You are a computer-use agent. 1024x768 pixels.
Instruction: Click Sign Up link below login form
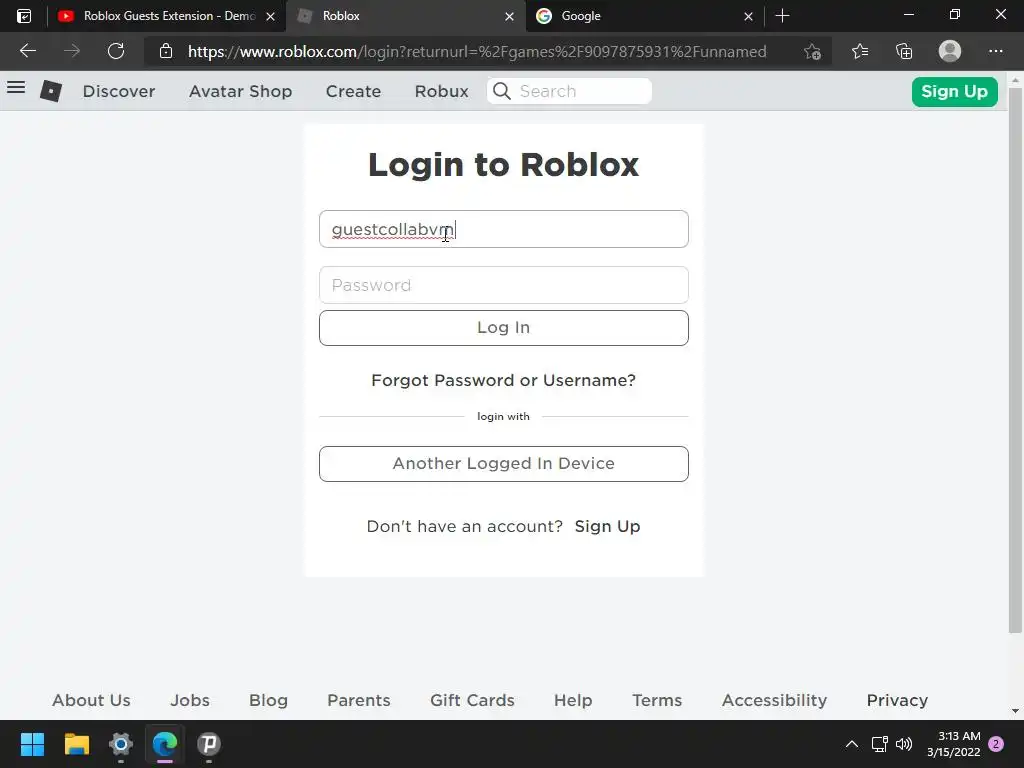pyautogui.click(x=607, y=526)
